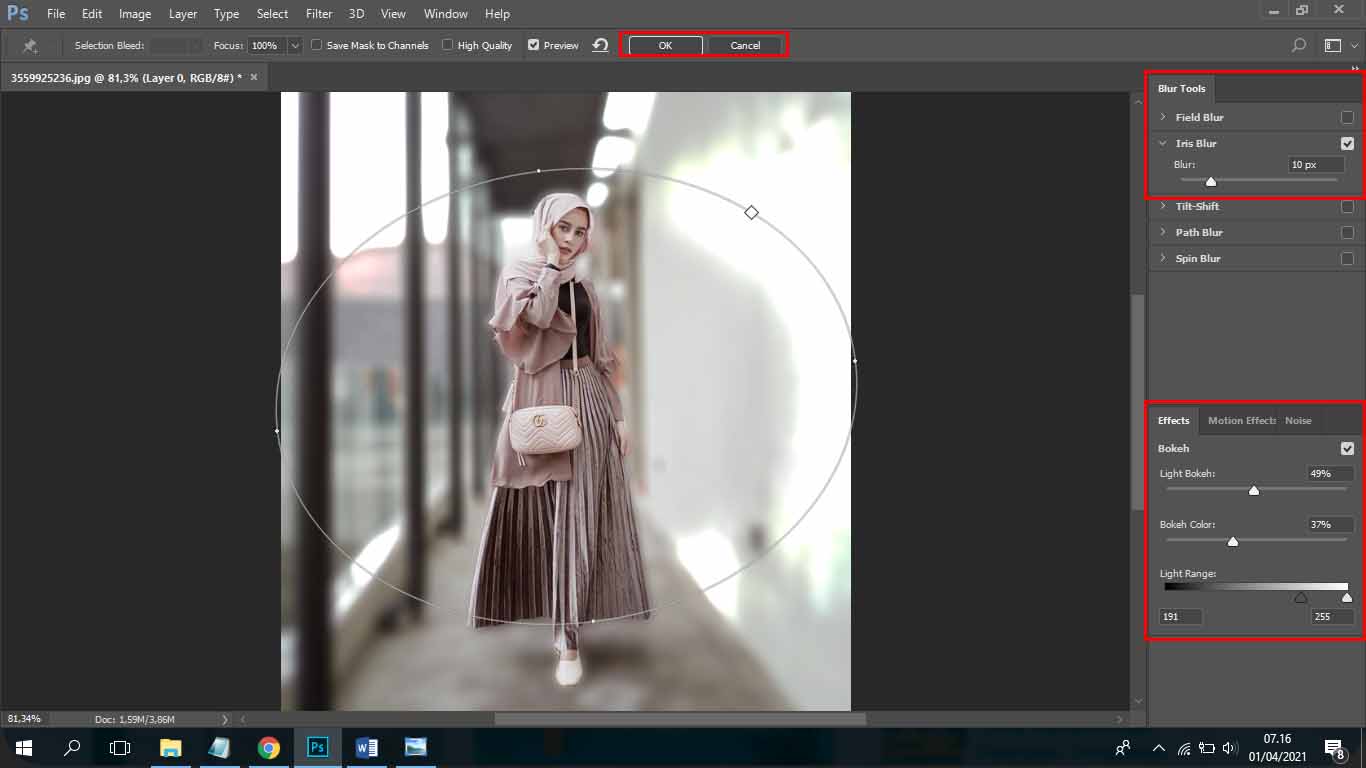
Task: Click the Photoshop Ps logo in the menu bar
Action: point(18,13)
